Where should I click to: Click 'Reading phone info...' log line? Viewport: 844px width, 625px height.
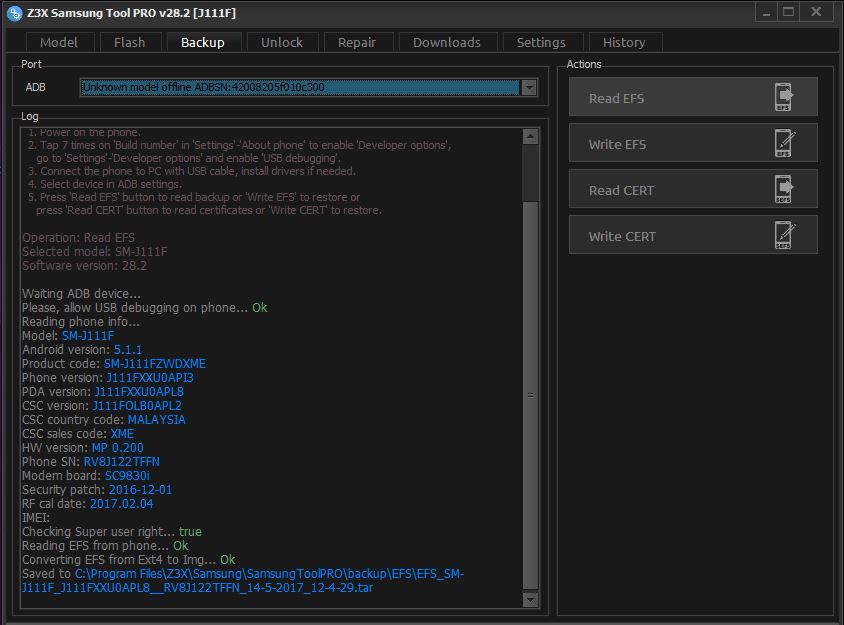click(x=81, y=322)
